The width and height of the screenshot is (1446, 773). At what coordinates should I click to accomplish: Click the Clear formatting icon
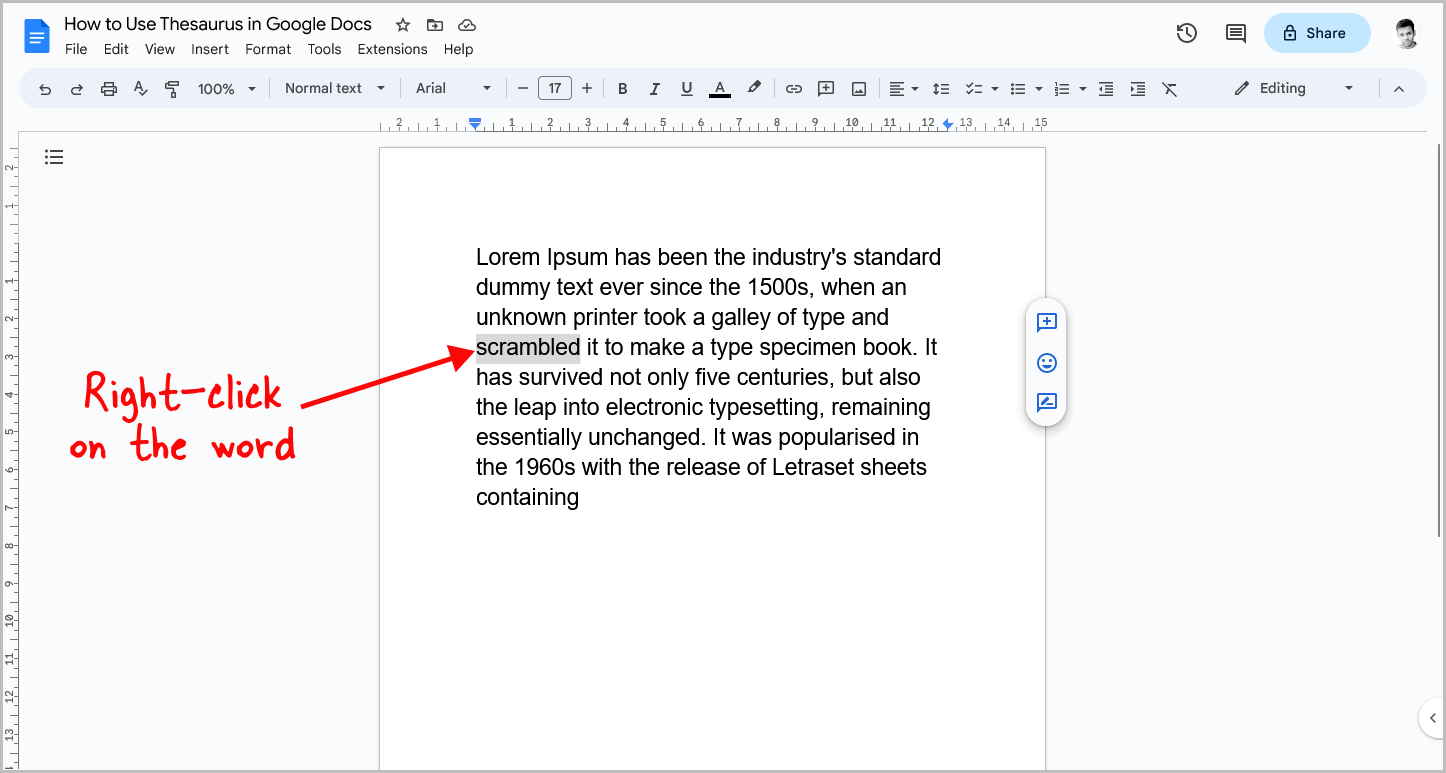tap(1170, 88)
